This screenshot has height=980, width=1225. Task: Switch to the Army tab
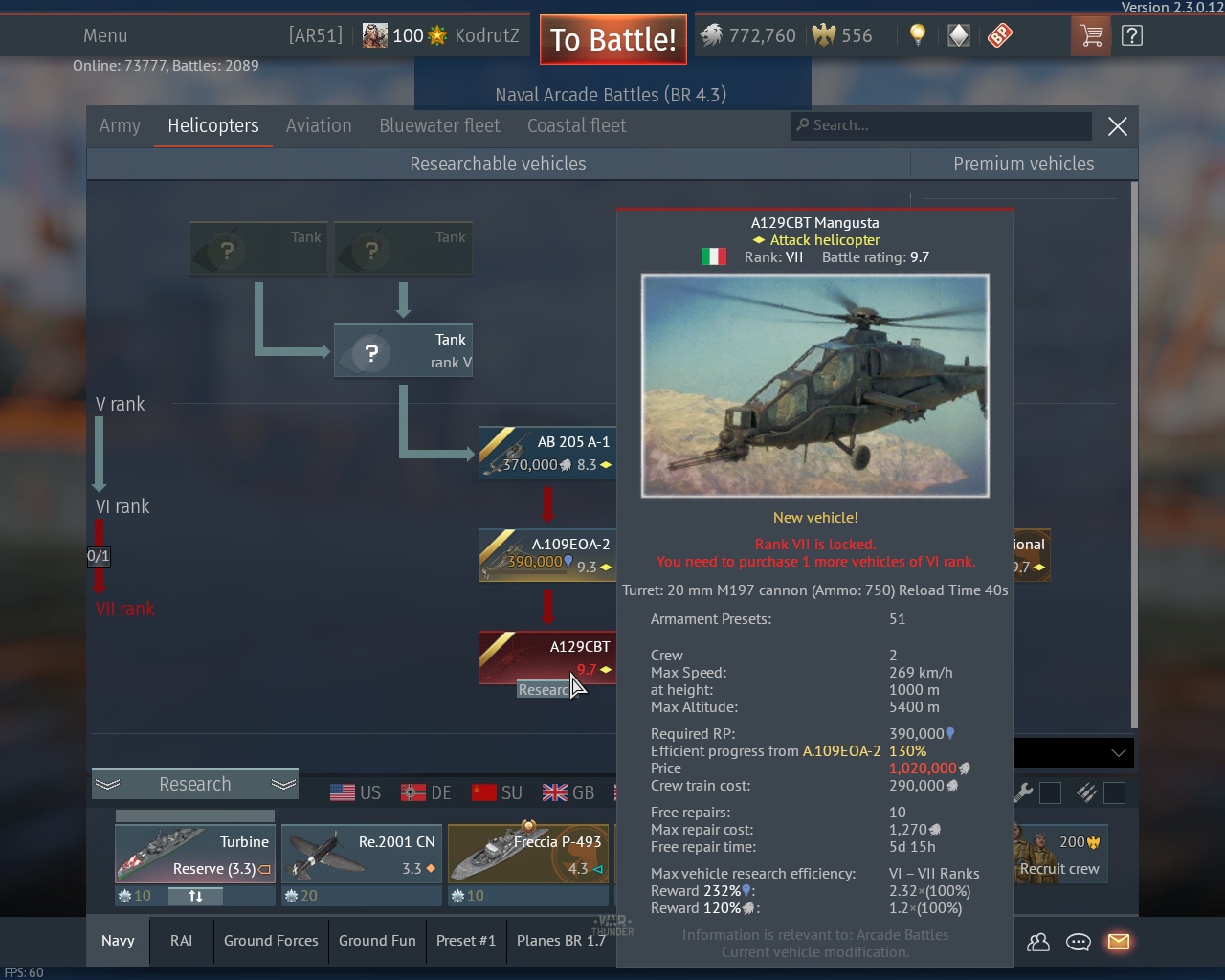click(120, 125)
